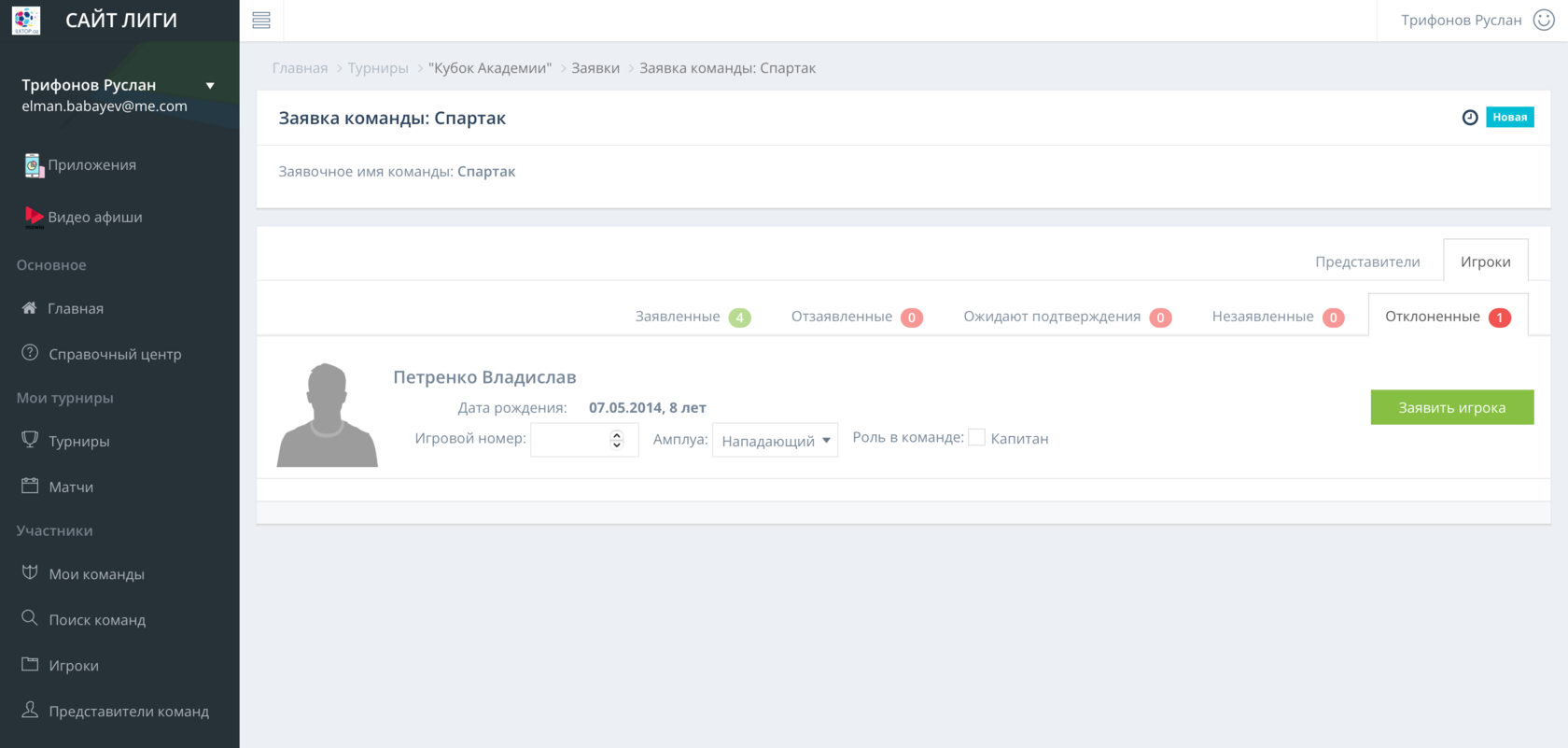
Task: Go to Главная in breadcrumbs
Action: click(301, 68)
